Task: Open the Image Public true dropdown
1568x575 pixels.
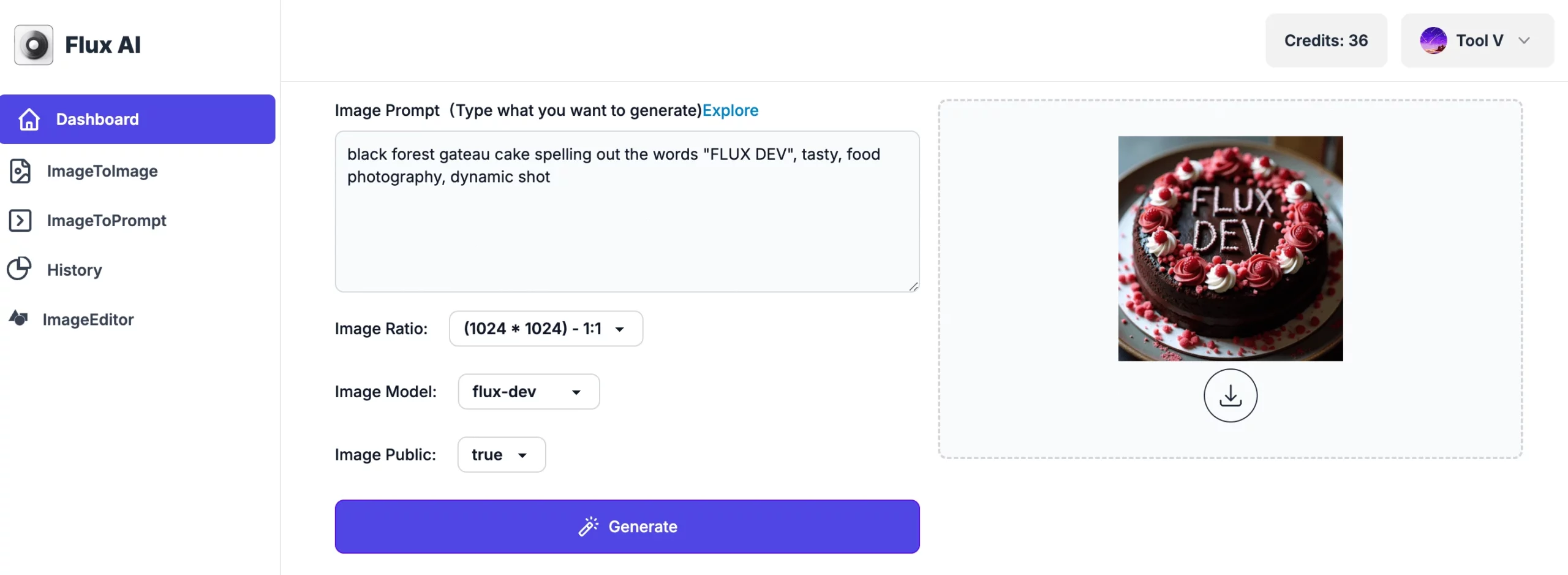Action: [x=501, y=455]
